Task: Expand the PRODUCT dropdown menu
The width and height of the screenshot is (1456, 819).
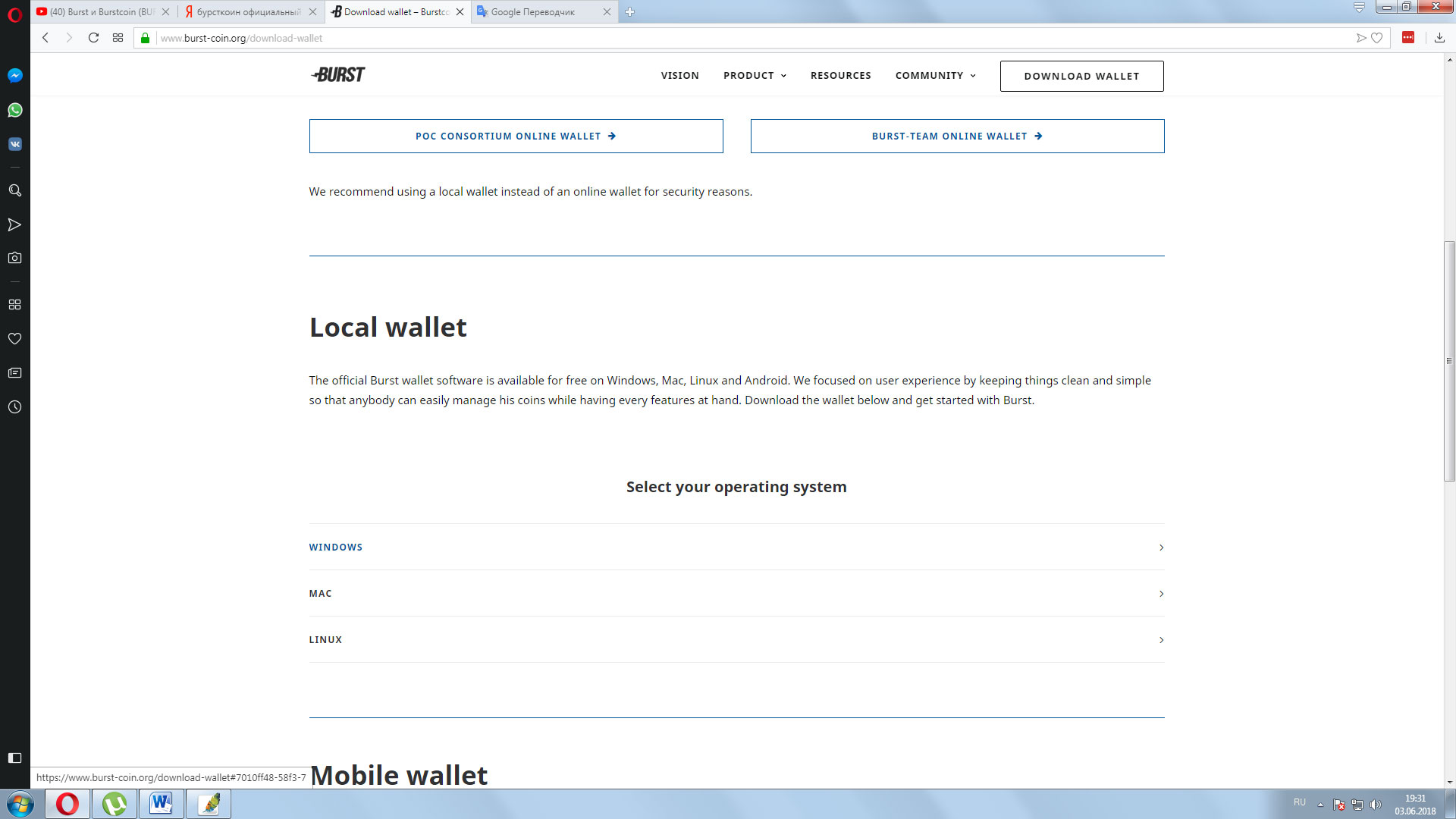Action: click(755, 75)
